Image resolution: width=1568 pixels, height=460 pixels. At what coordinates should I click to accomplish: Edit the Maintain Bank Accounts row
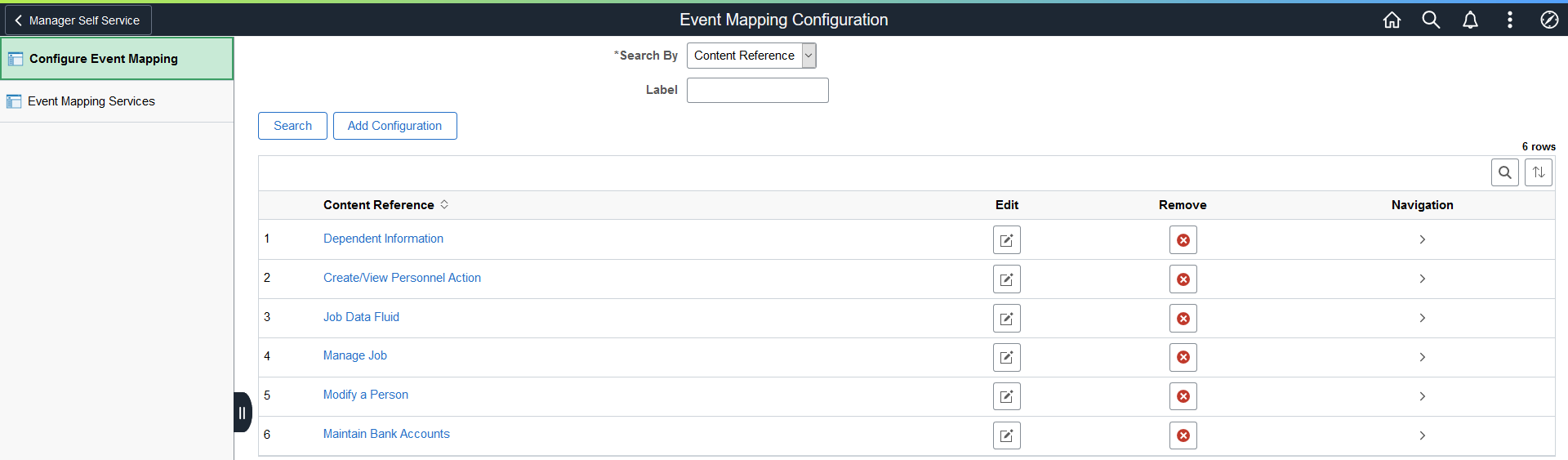[x=1007, y=435]
